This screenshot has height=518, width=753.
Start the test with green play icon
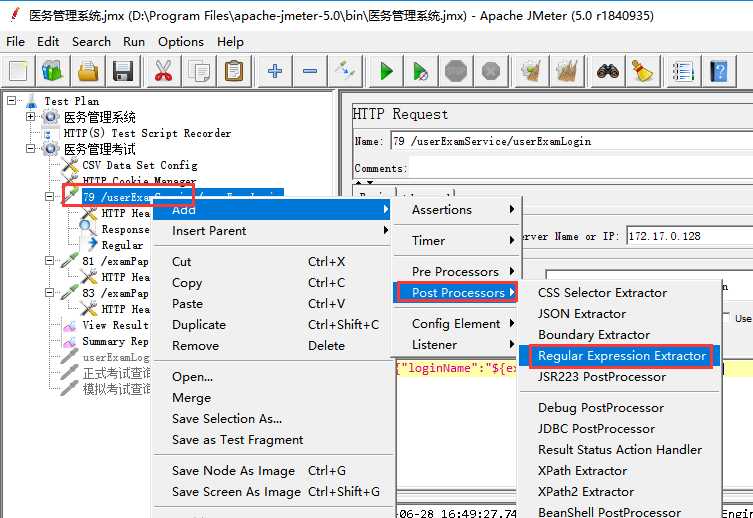386,72
